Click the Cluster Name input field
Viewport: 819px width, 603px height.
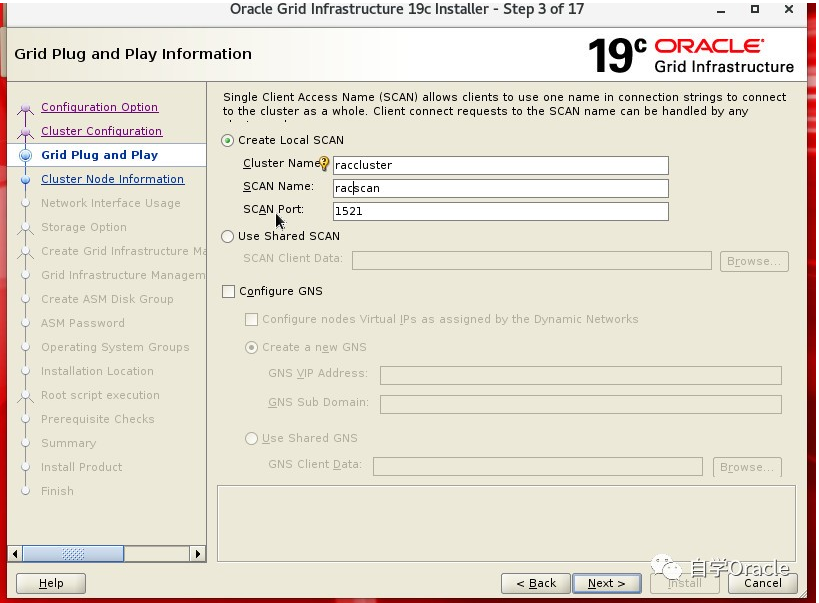pos(500,165)
